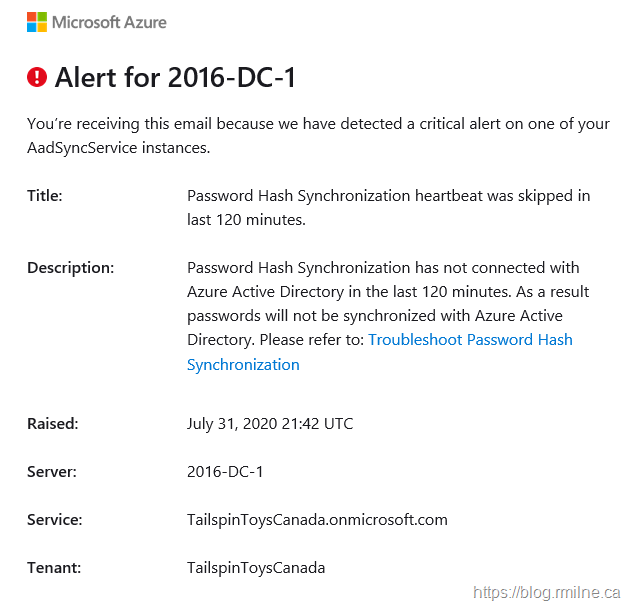Click the description text about Azure Active Directory
The height and width of the screenshot is (603, 629).
pos(388,304)
